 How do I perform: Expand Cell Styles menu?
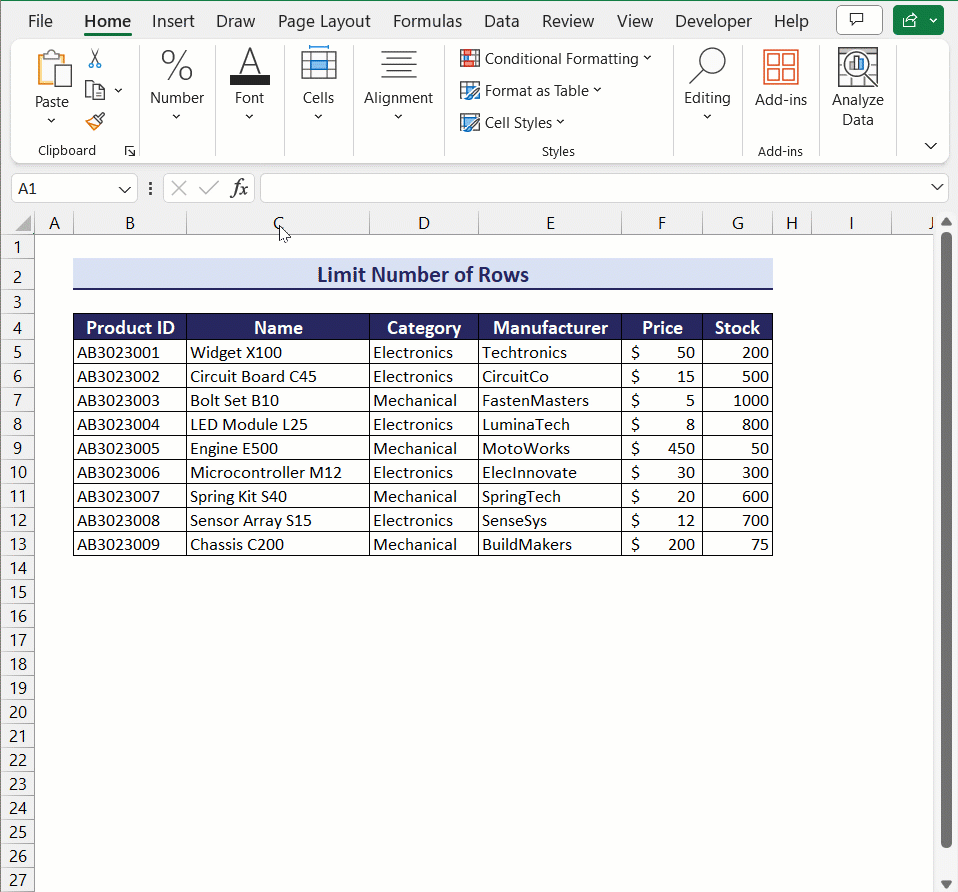tap(560, 122)
